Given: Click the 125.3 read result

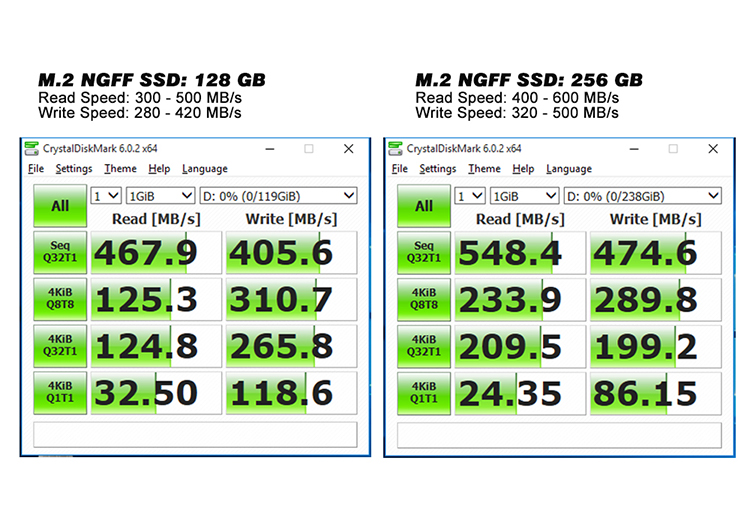Looking at the screenshot, I should tap(156, 299).
